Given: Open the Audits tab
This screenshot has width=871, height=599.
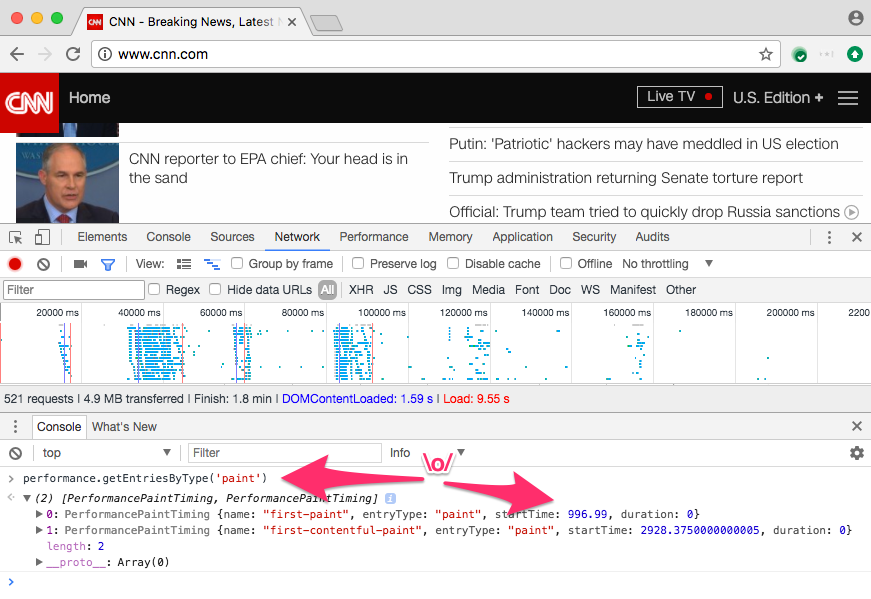Looking at the screenshot, I should click(652, 237).
